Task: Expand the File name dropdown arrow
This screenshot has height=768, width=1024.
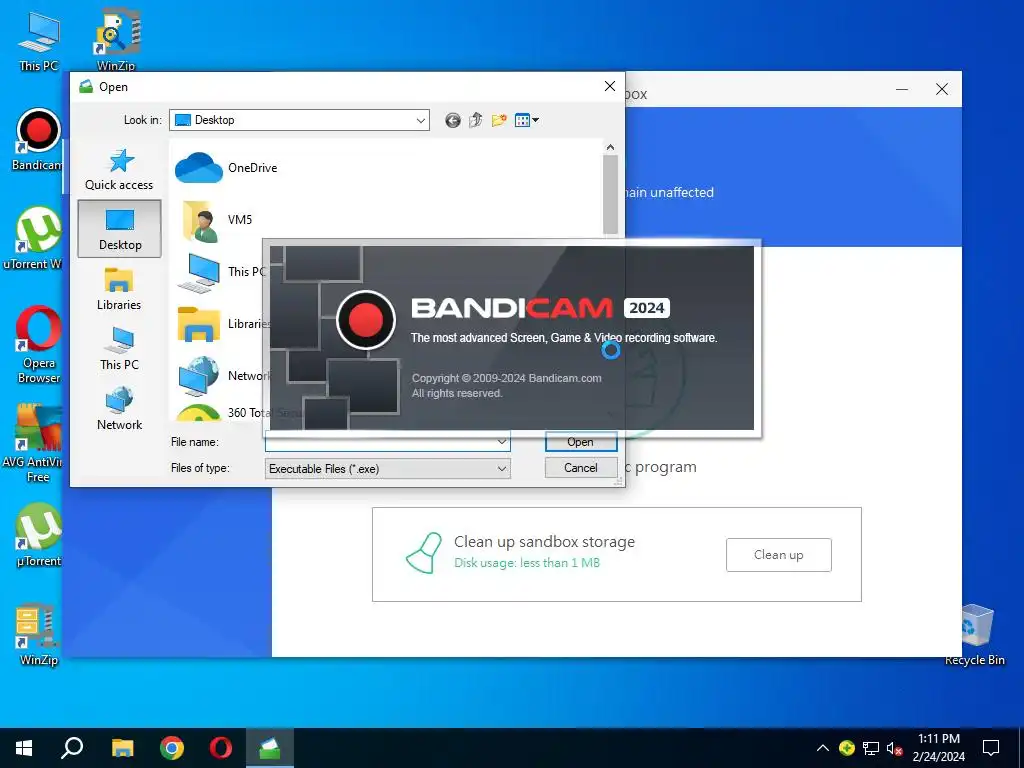Action: [502, 442]
